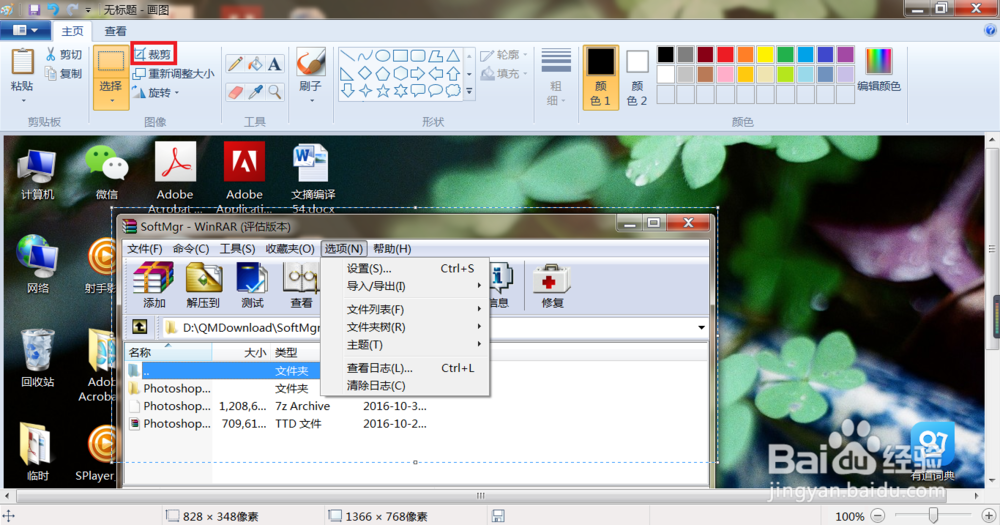The width and height of the screenshot is (1000, 525).
Task: Select the Oval shape
Action: [x=383, y=55]
